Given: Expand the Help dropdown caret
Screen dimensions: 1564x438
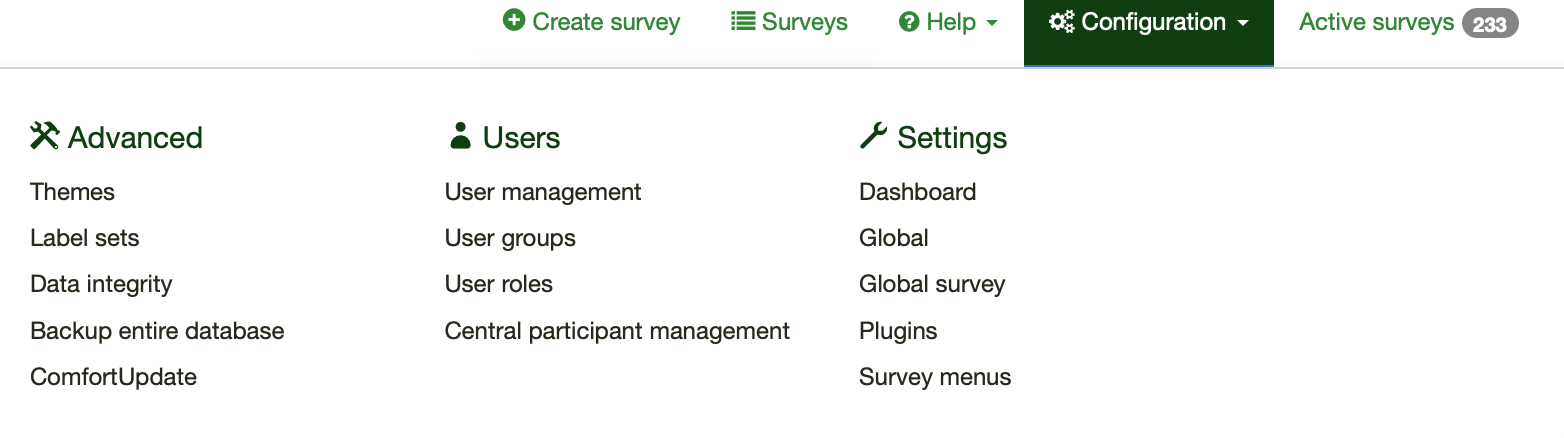Looking at the screenshot, I should 992,23.
